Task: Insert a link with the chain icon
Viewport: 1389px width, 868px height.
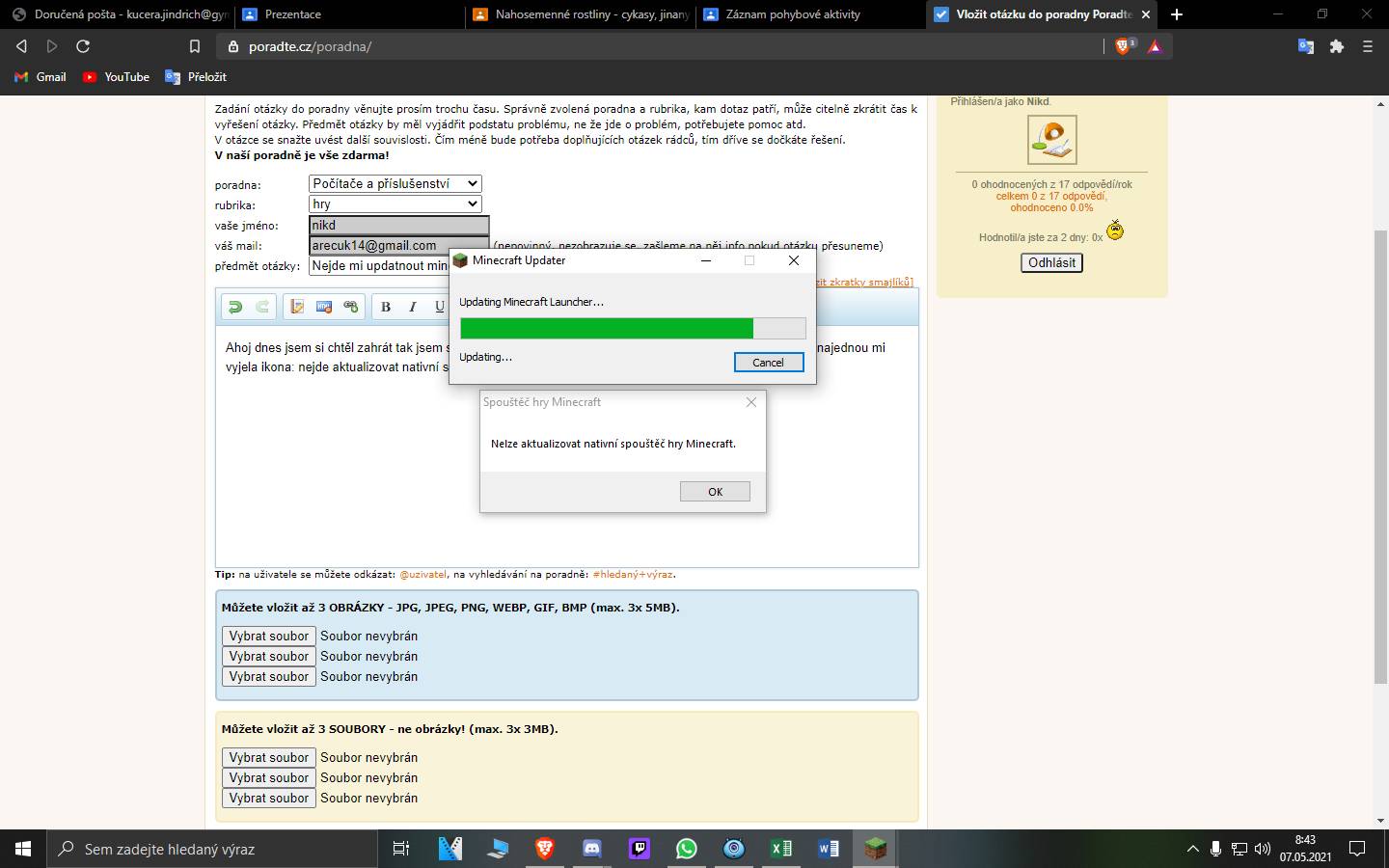Action: click(x=351, y=307)
